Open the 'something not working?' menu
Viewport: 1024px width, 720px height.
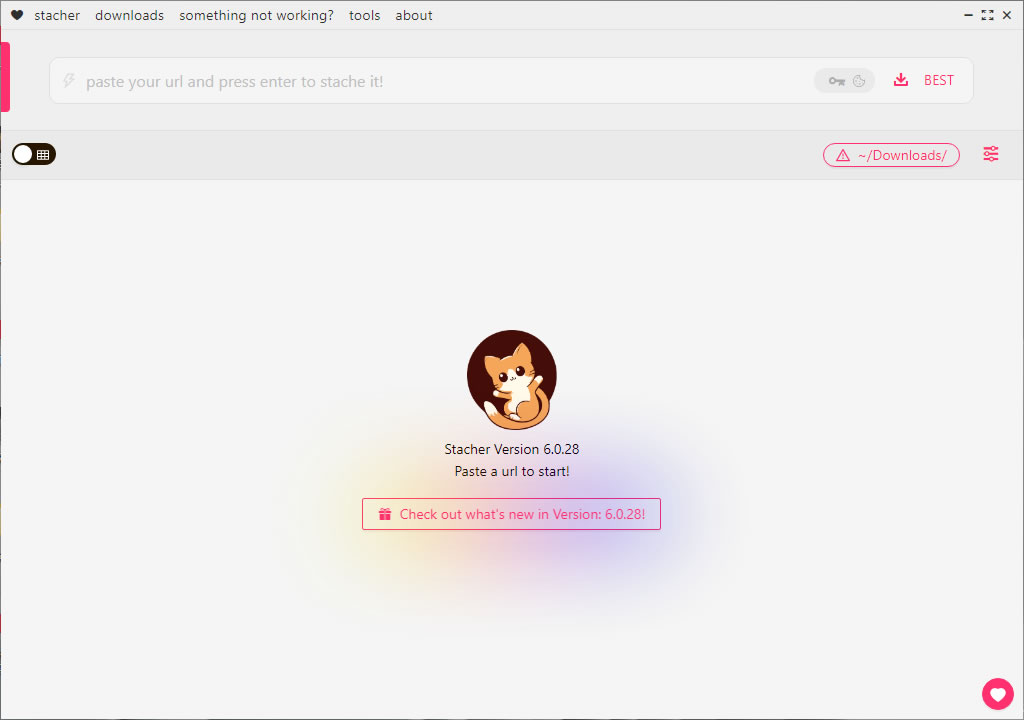tap(256, 15)
